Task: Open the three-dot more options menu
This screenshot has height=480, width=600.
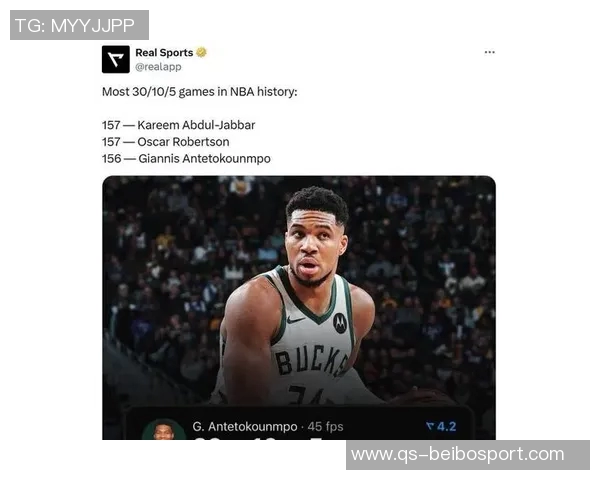Action: (x=489, y=52)
